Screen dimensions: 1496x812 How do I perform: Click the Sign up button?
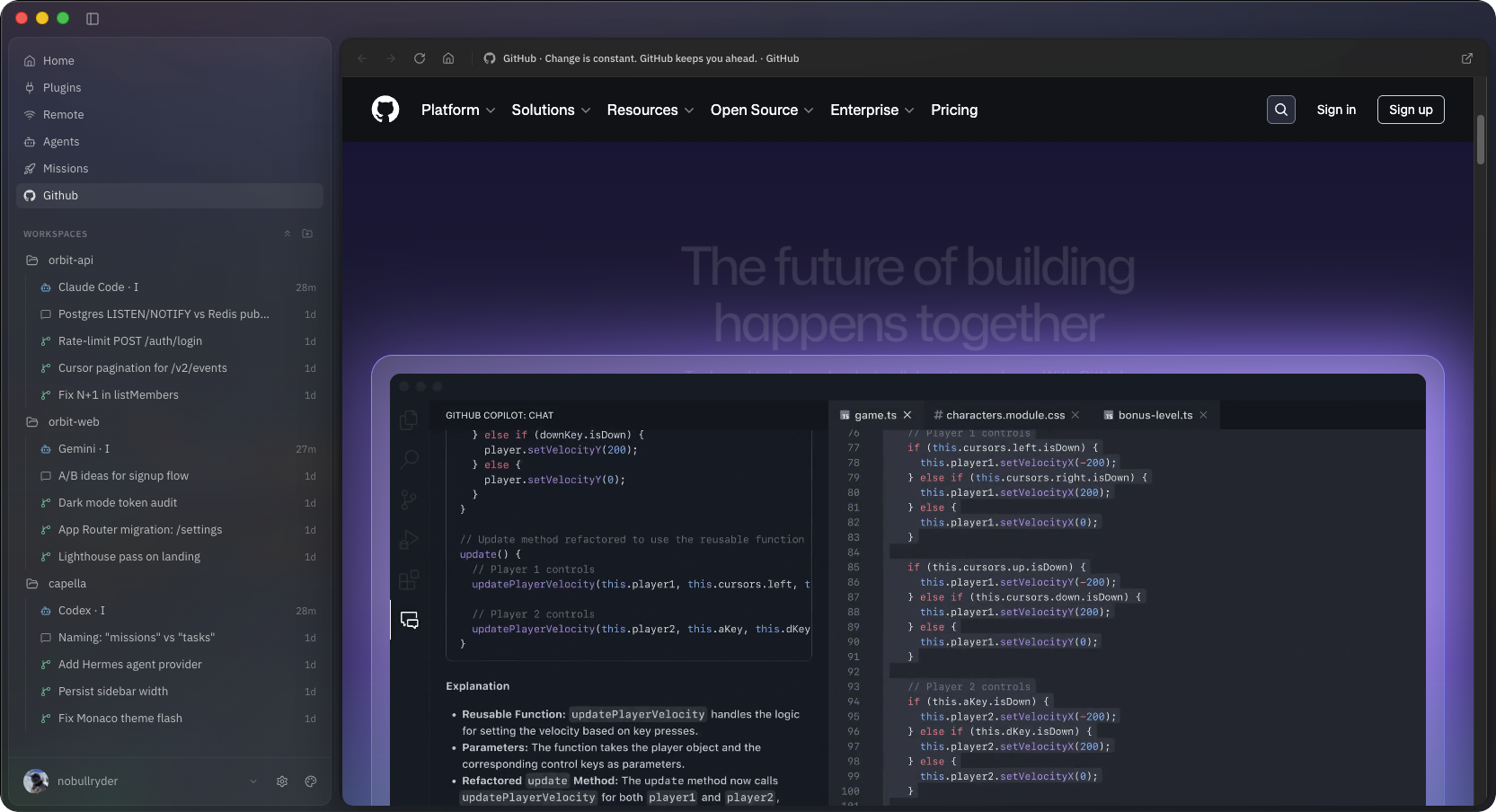1411,110
